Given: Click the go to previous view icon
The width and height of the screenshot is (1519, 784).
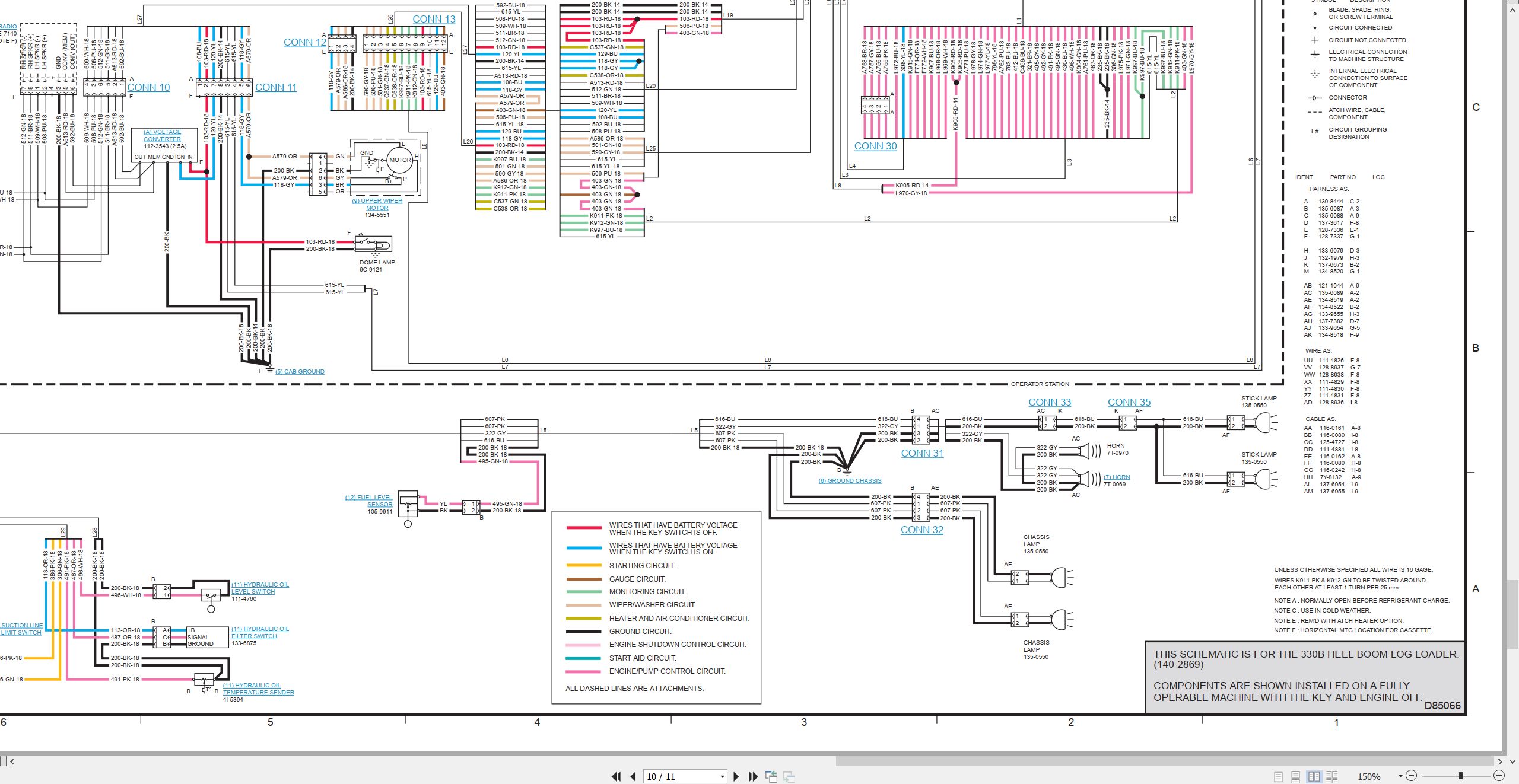Looking at the screenshot, I should [x=771, y=776].
